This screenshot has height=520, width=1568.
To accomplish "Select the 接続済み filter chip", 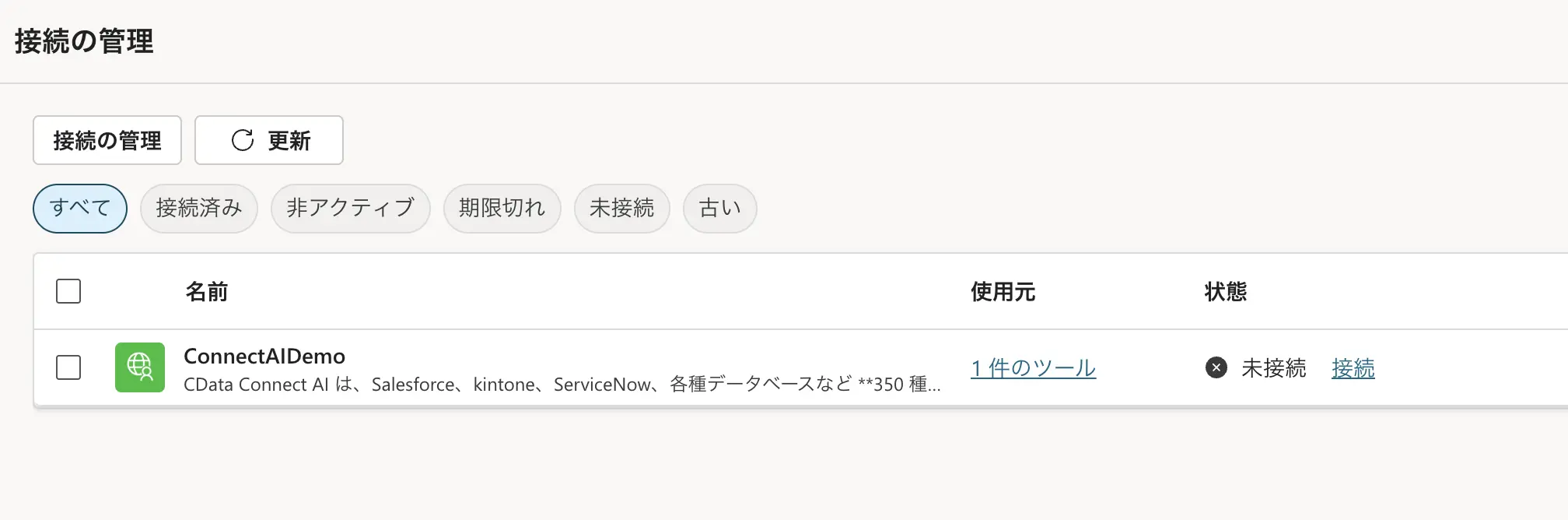I will click(x=198, y=208).
